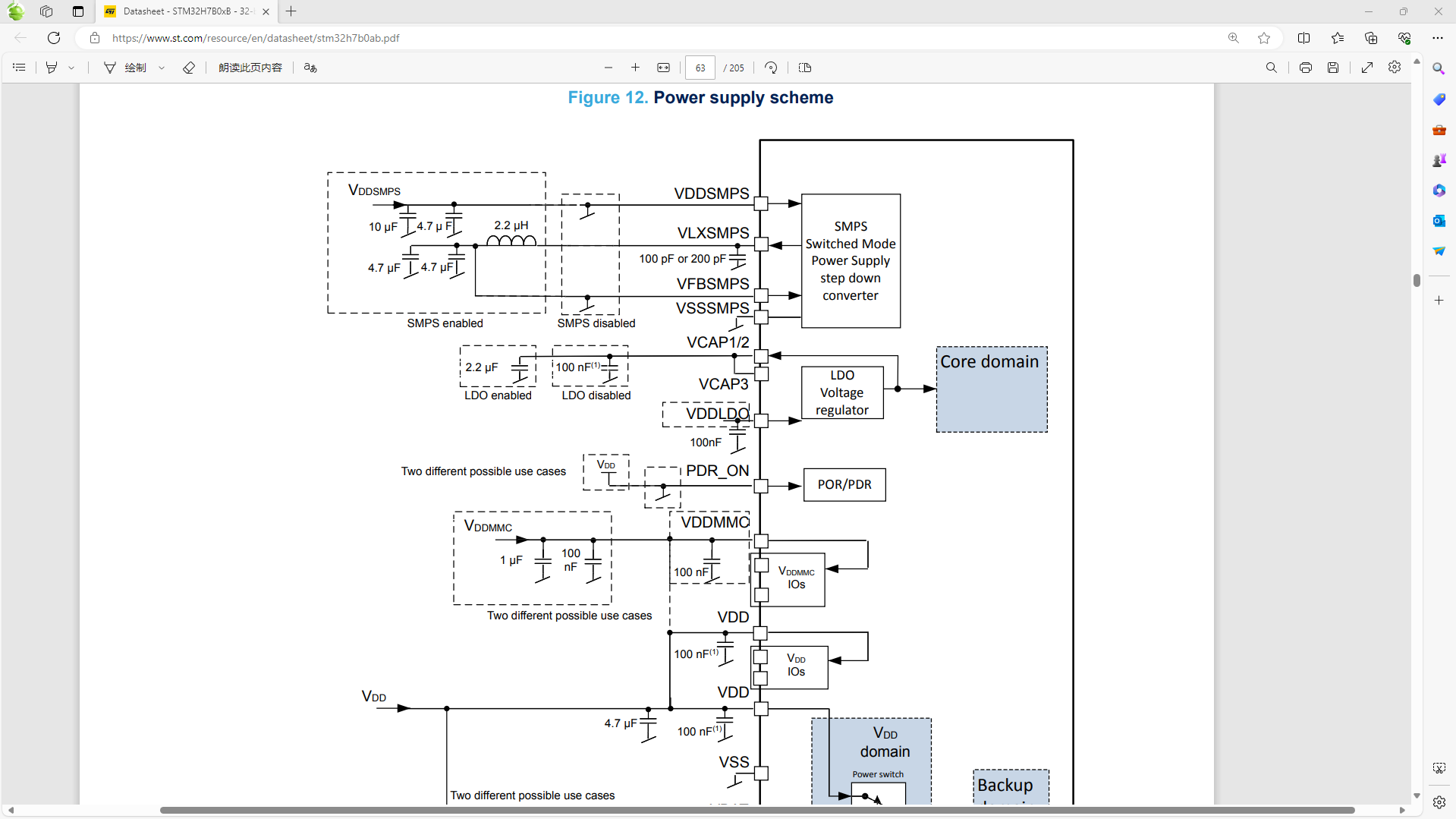Select the Eraser tool in the PDF toolbar
This screenshot has height=819, width=1456.
pos(189,68)
